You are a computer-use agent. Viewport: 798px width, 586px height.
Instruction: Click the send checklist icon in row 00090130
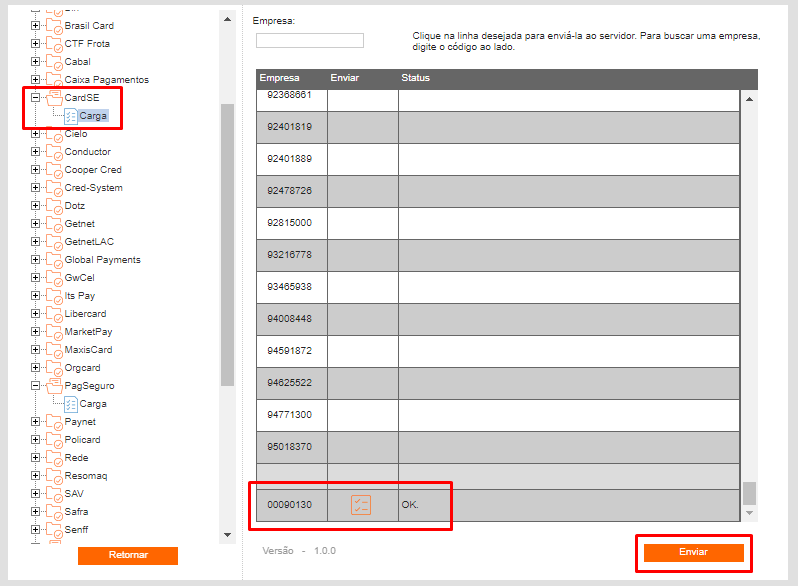click(361, 505)
